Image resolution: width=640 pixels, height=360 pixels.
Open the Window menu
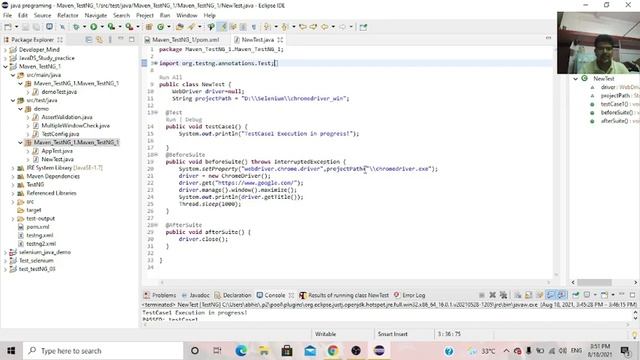coord(187,16)
